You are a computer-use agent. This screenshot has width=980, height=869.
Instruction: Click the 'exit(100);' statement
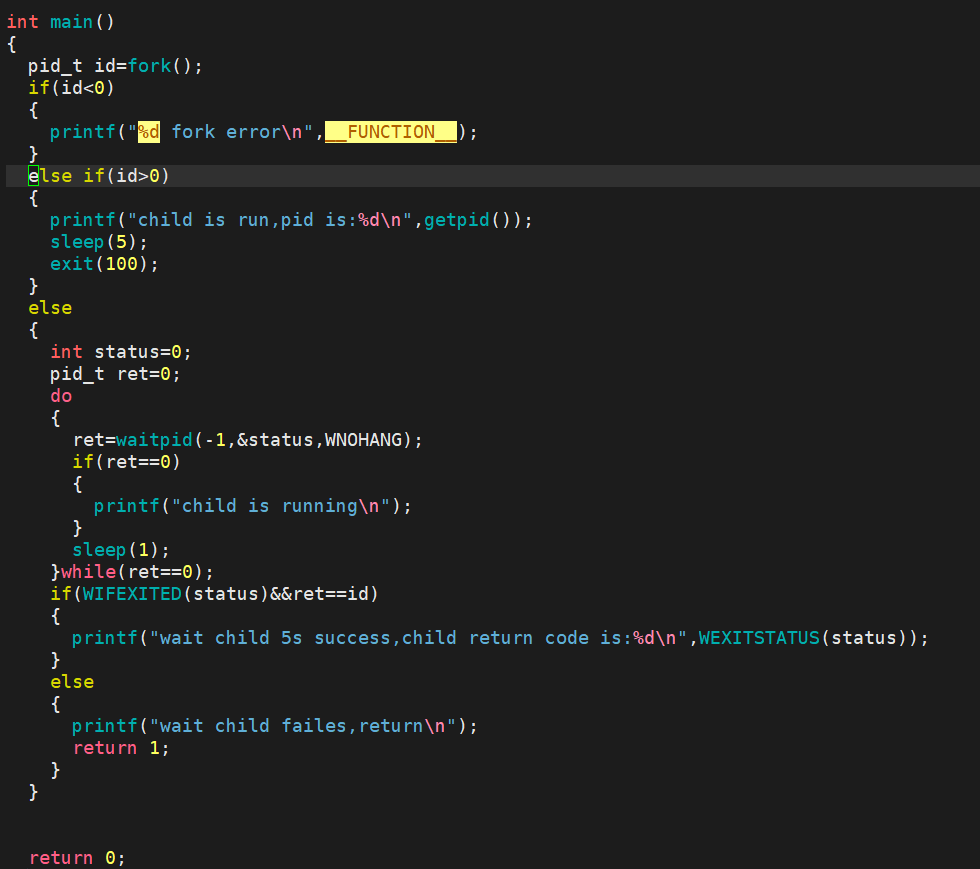104,264
